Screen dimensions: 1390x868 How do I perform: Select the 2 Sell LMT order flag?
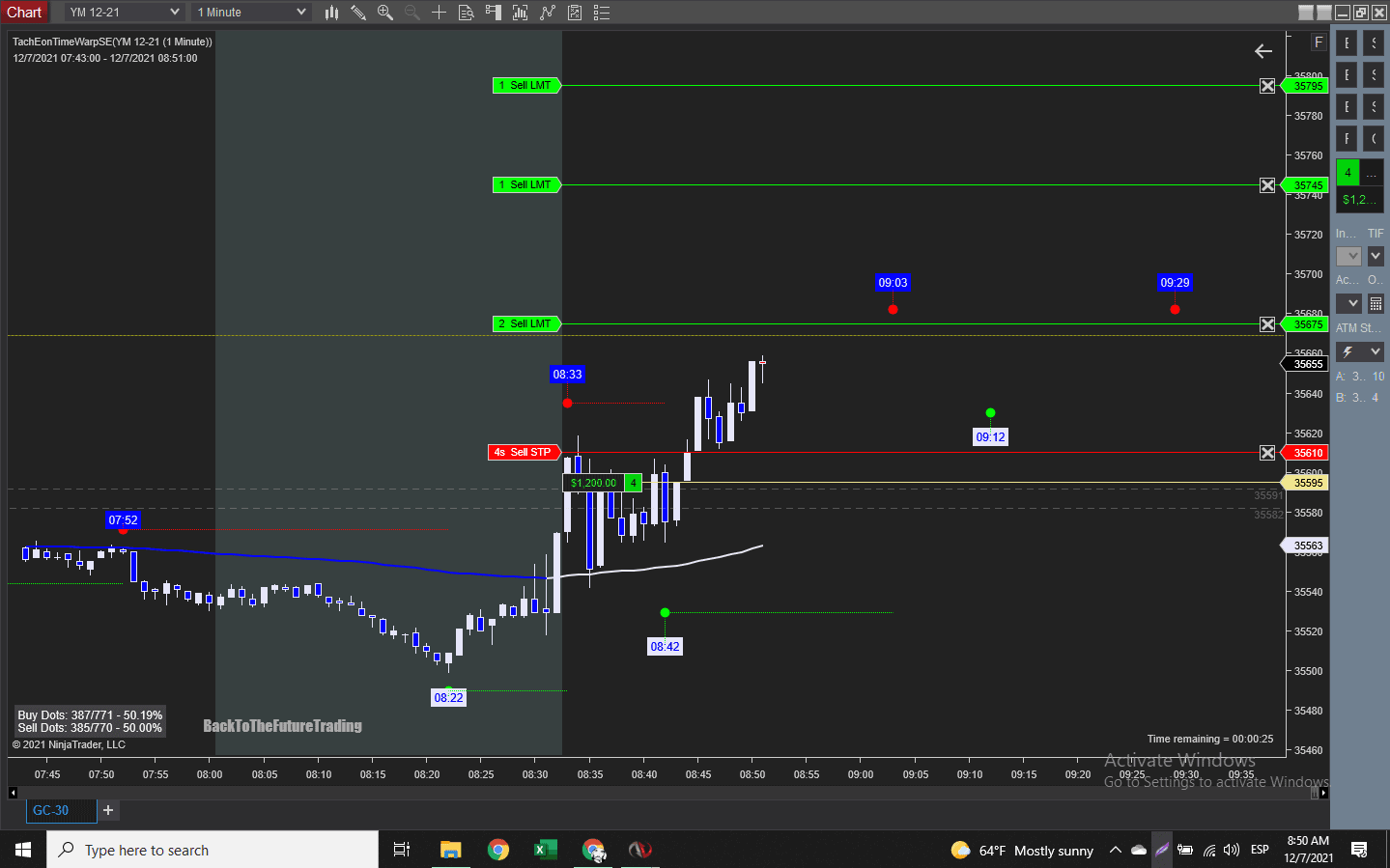coord(526,324)
